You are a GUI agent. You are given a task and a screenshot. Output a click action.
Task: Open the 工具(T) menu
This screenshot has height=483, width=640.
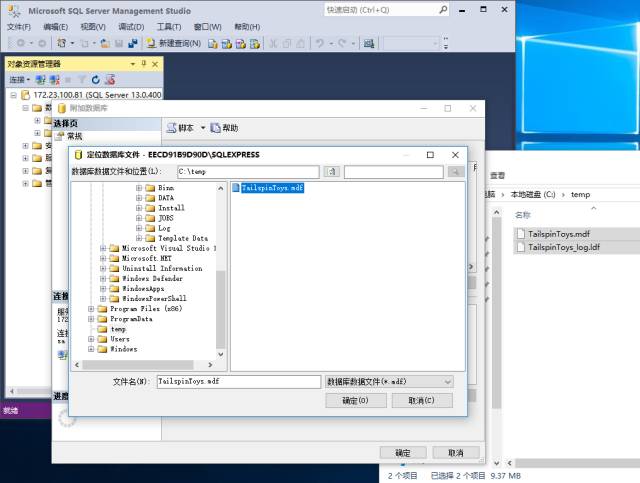pyautogui.click(x=169, y=27)
